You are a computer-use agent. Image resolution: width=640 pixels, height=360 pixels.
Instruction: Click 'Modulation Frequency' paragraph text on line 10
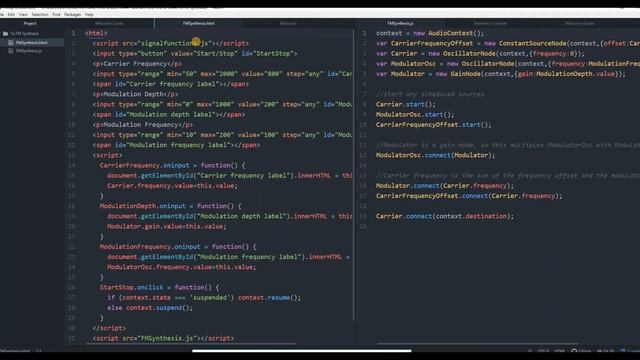141,124
